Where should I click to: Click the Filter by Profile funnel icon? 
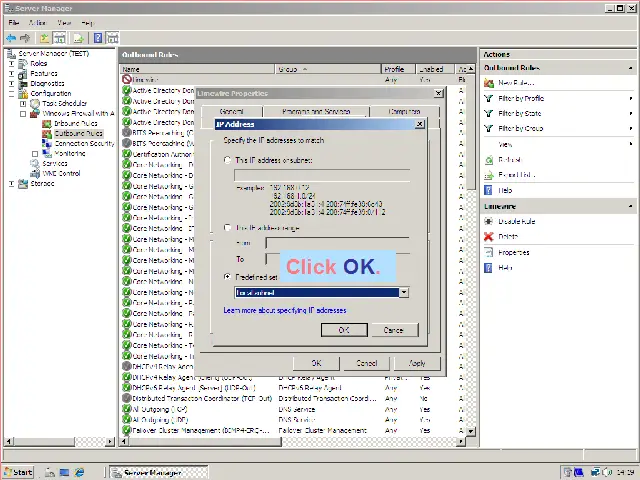(489, 98)
